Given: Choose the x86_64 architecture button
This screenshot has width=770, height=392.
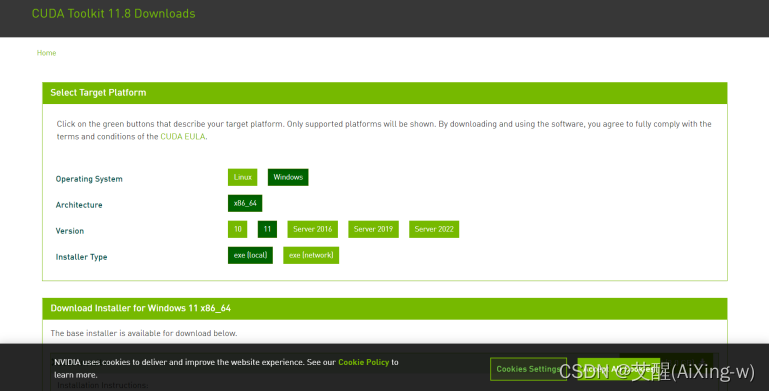Looking at the screenshot, I should [245, 203].
